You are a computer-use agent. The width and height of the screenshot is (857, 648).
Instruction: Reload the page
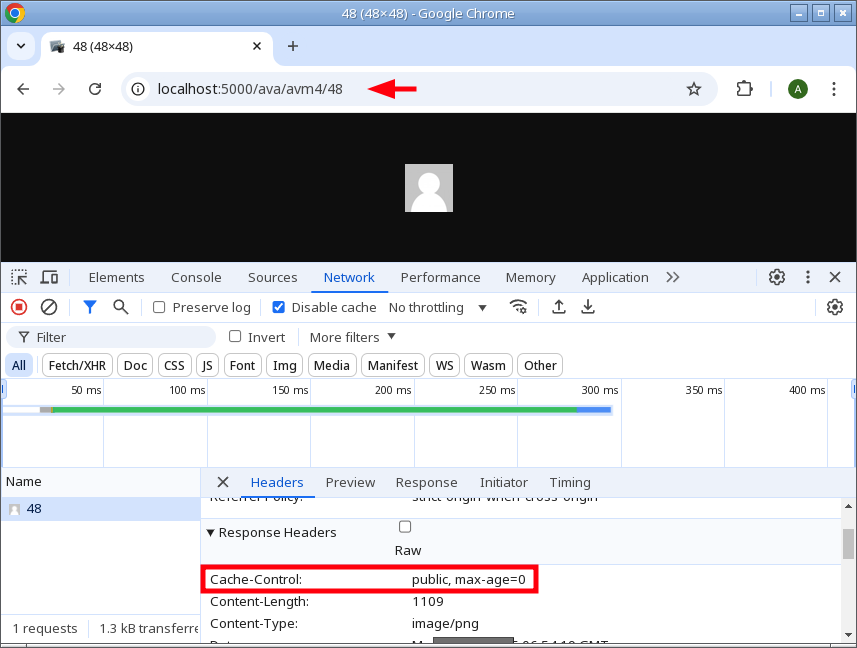[x=95, y=89]
